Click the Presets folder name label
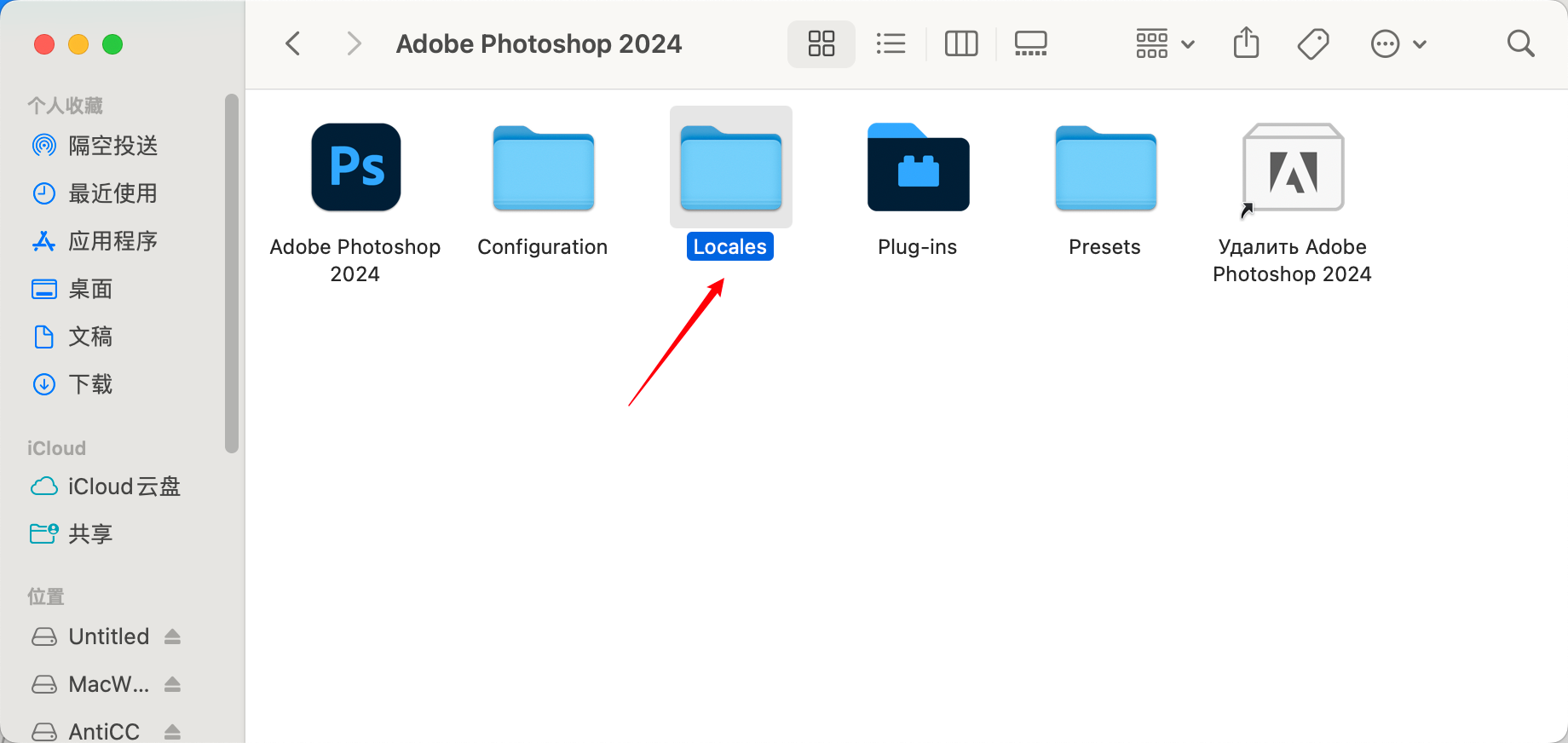Viewport: 1568px width, 743px height. pyautogui.click(x=1105, y=246)
